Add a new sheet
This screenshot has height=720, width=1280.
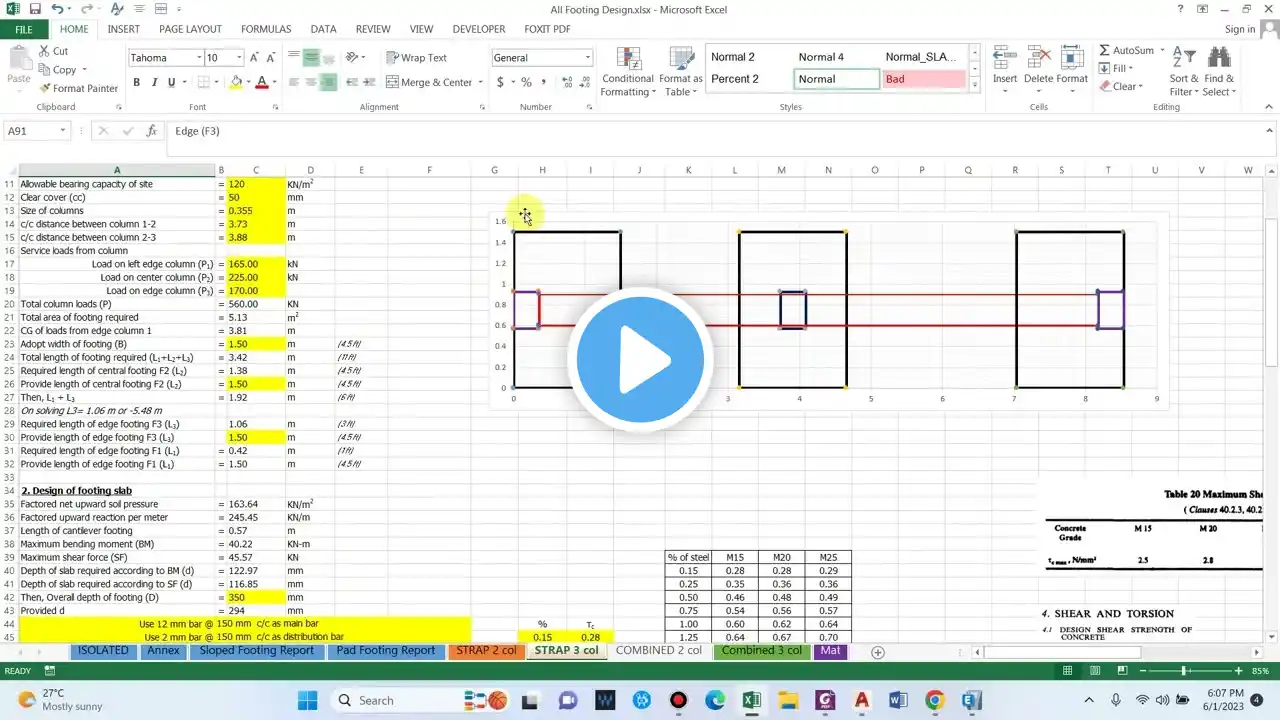[878, 652]
